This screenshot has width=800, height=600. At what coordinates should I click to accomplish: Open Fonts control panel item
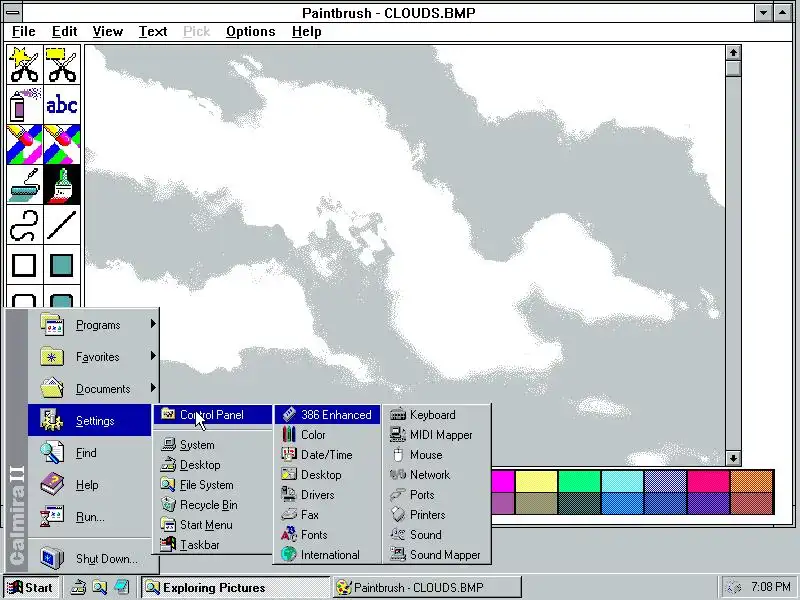(328, 535)
